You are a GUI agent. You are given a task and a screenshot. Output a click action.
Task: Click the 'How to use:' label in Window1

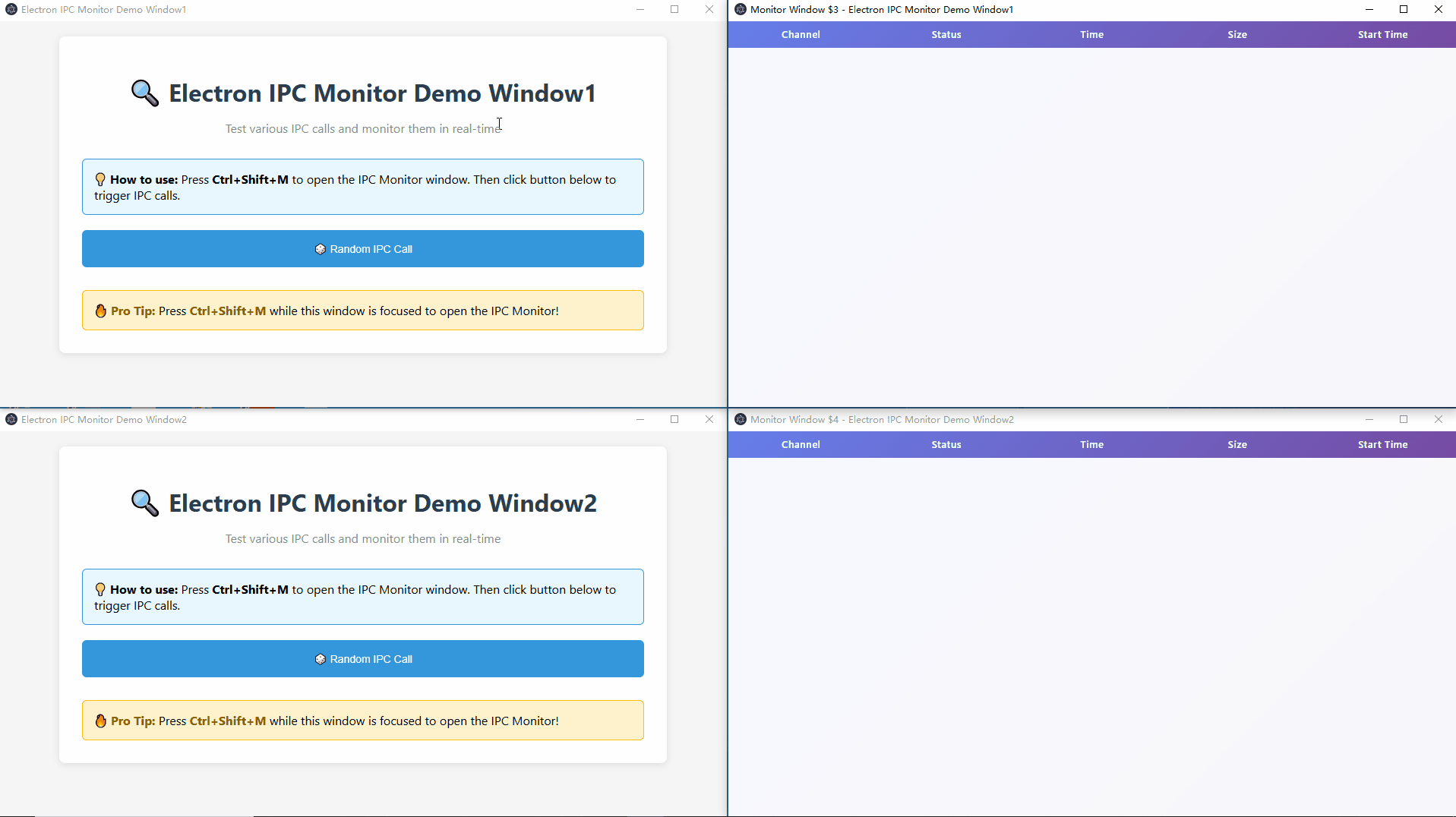(x=144, y=180)
